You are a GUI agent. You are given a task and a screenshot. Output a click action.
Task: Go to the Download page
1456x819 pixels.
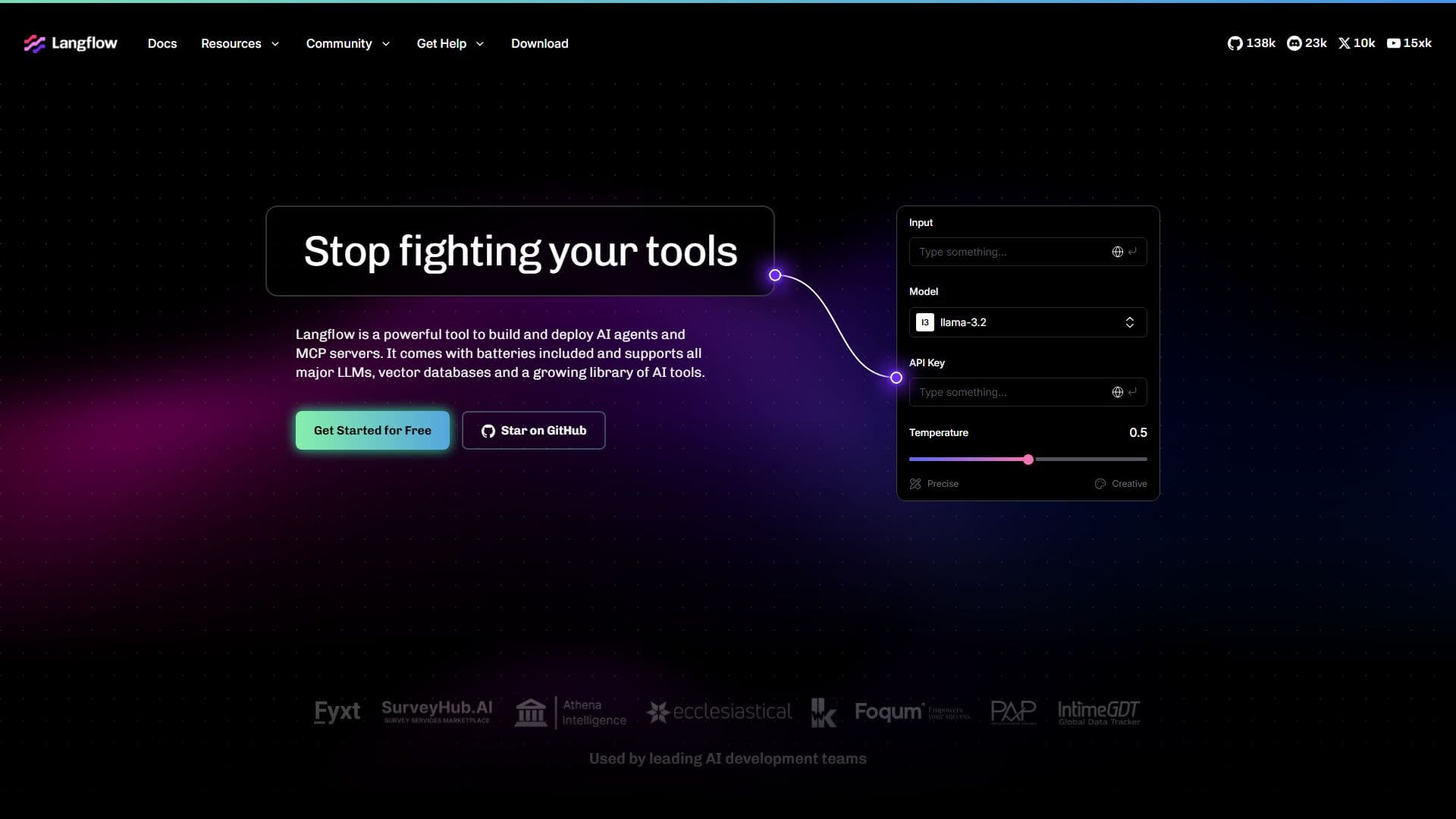click(x=540, y=43)
